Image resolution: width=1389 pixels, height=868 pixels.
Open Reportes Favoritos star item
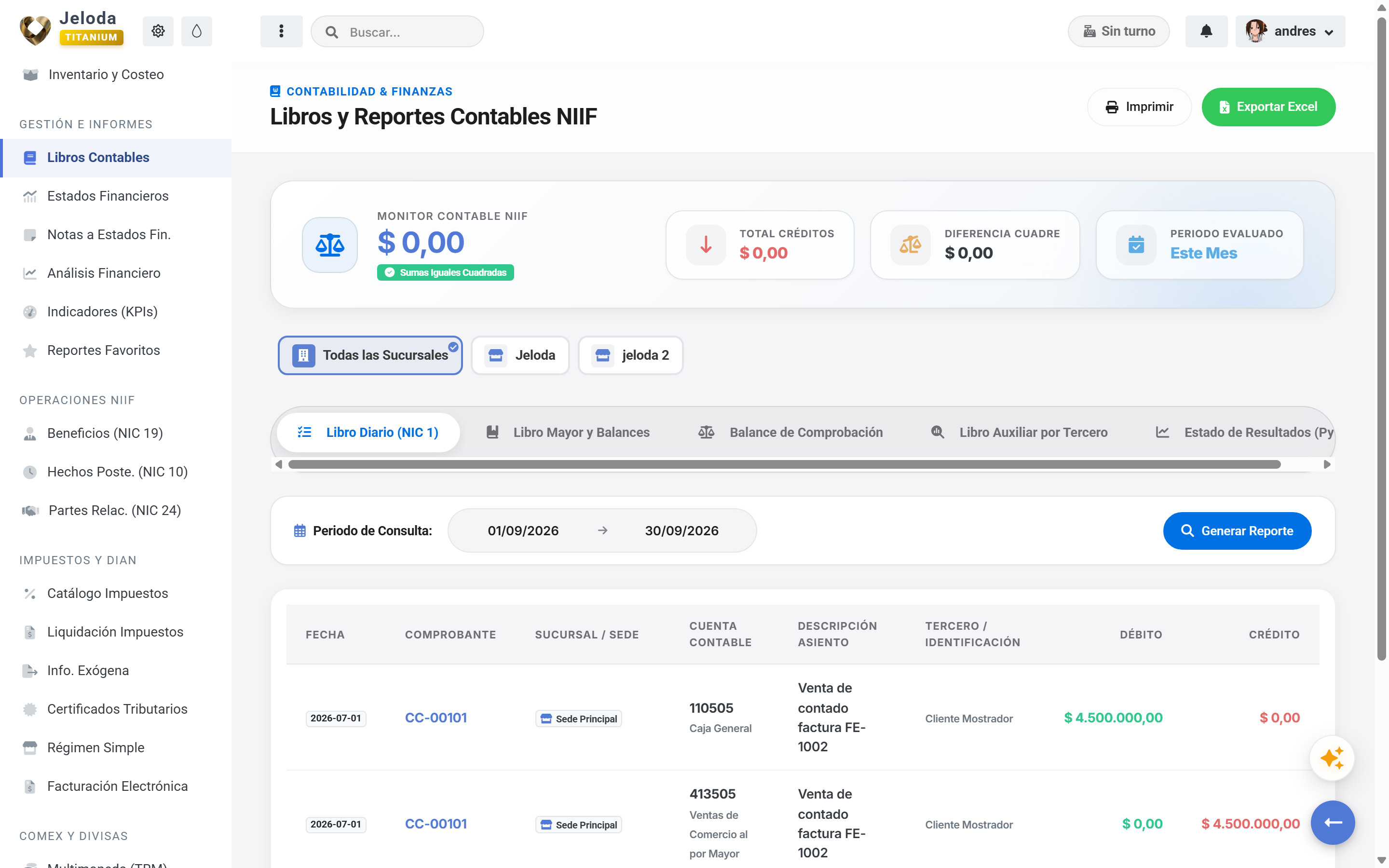[x=116, y=350]
